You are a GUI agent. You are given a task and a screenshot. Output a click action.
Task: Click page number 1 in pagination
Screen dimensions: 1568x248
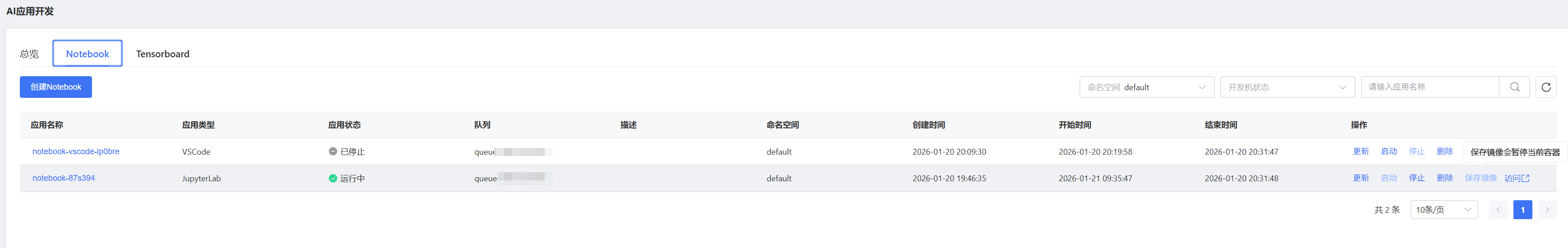click(x=1522, y=210)
